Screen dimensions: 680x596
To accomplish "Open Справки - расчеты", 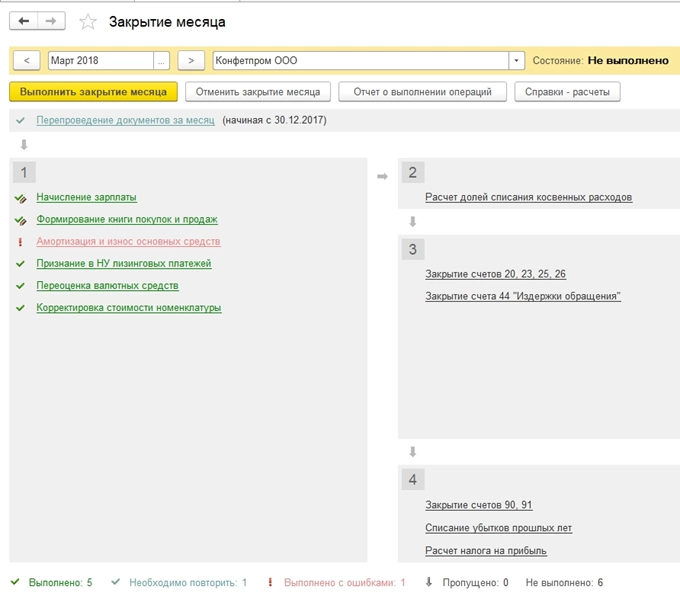I will (567, 92).
